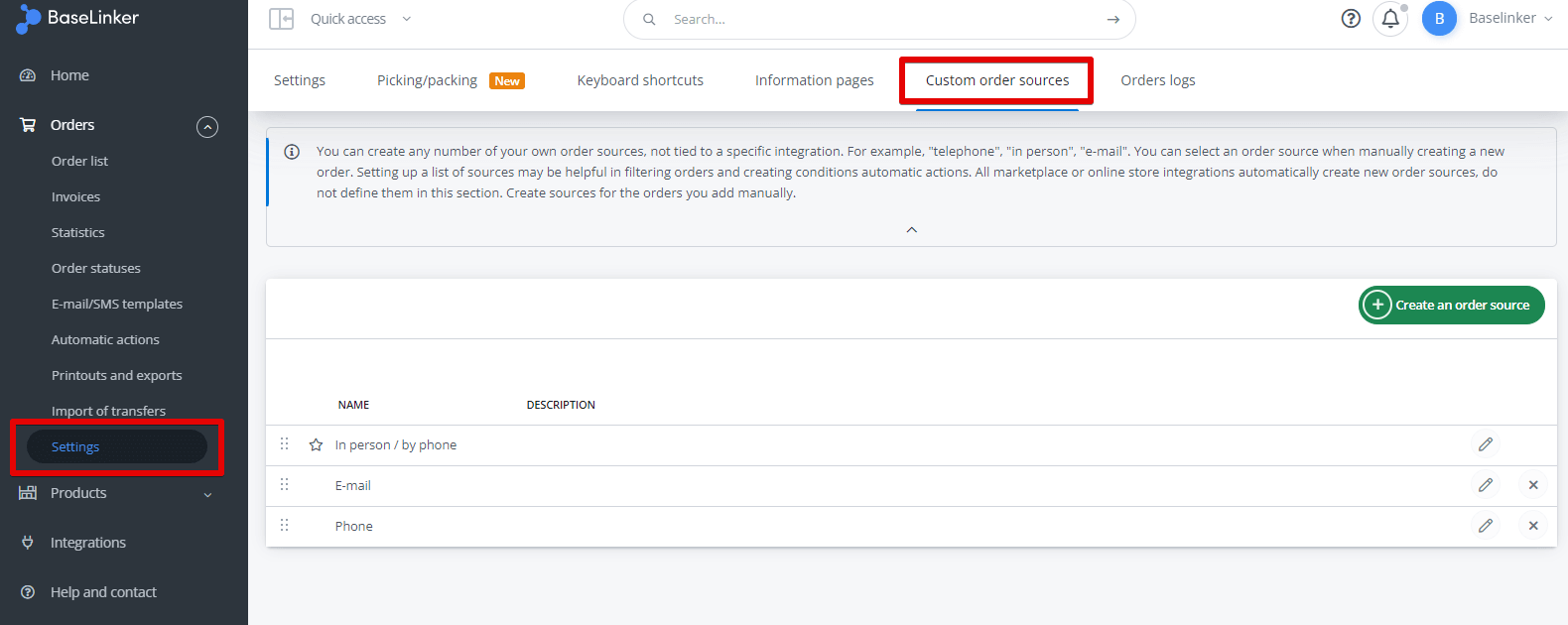The height and width of the screenshot is (625, 1568).
Task: Expand the Products menu section
Action: 207,494
